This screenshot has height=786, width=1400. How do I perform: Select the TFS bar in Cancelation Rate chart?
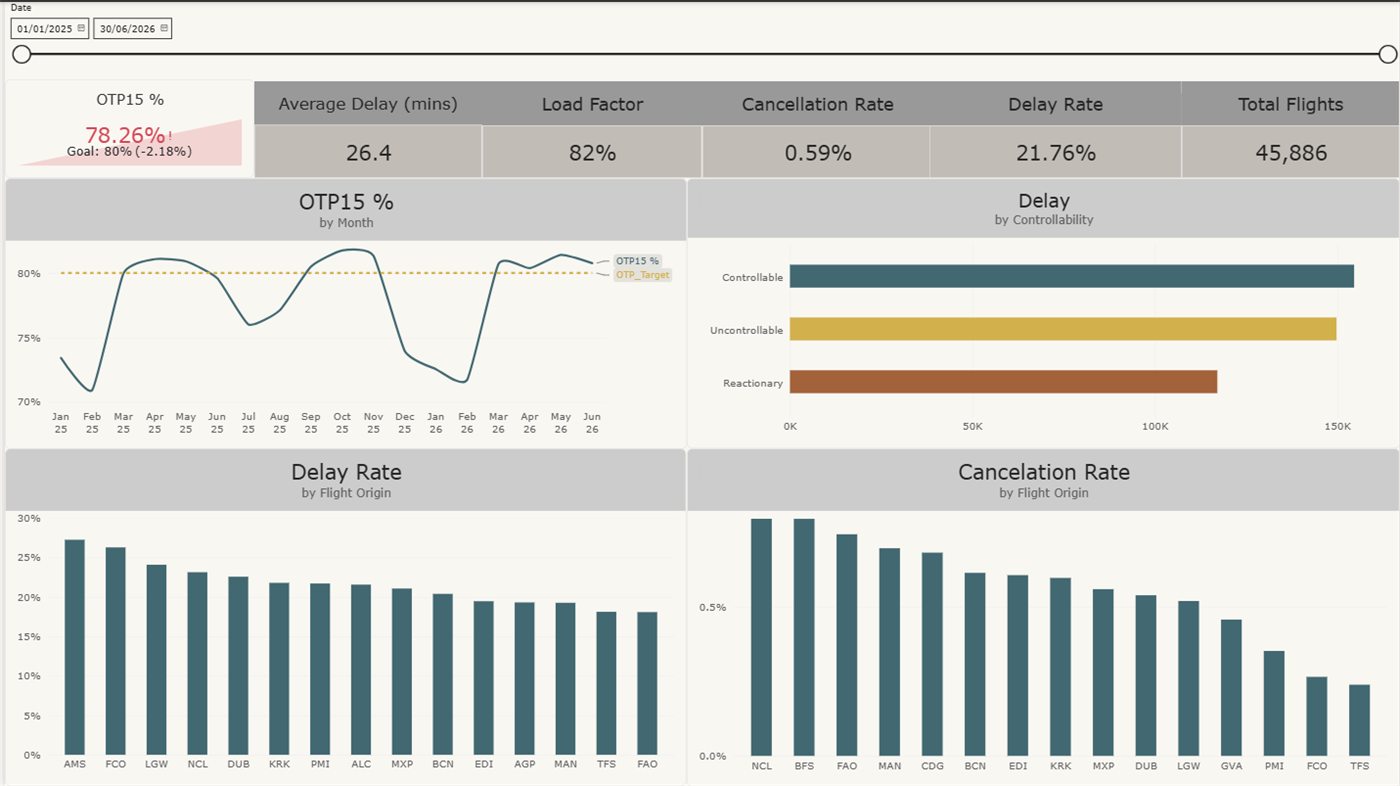point(1359,720)
